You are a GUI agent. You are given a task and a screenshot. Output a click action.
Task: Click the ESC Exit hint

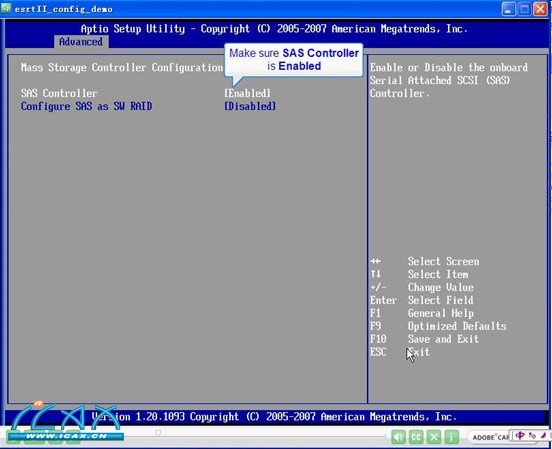(400, 352)
